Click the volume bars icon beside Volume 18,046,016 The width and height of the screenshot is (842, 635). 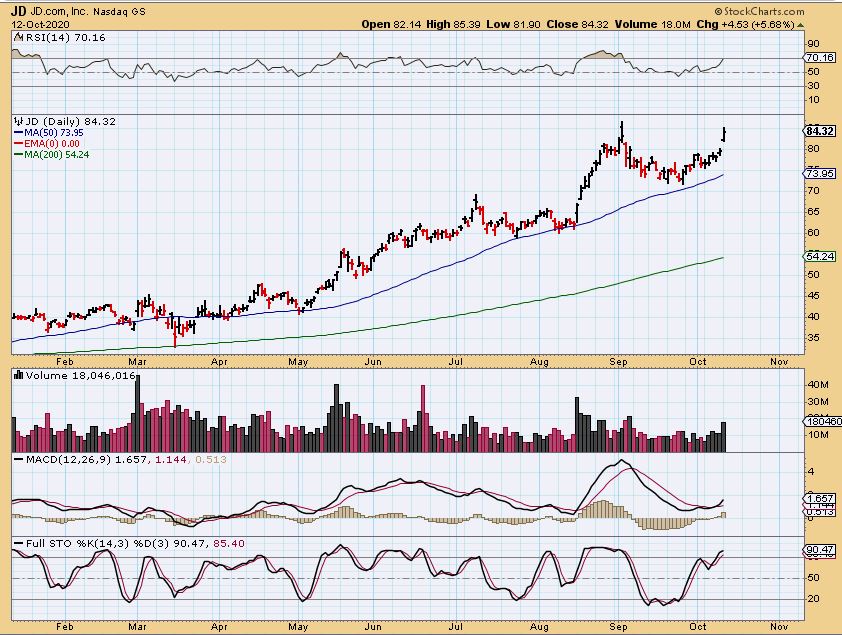tap(18, 375)
